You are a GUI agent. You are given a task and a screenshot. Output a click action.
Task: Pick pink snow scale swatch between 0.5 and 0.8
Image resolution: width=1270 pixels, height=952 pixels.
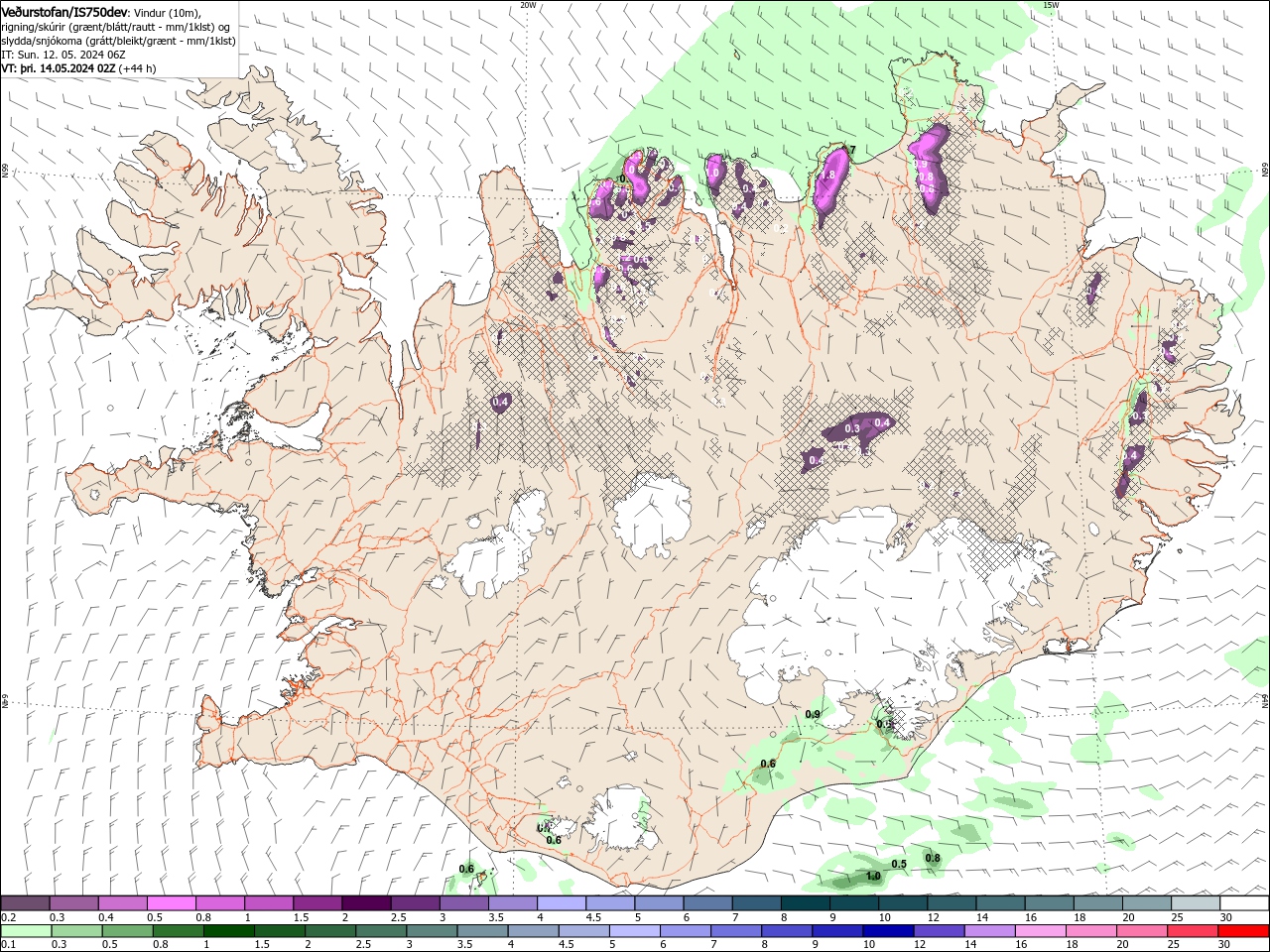(171, 903)
